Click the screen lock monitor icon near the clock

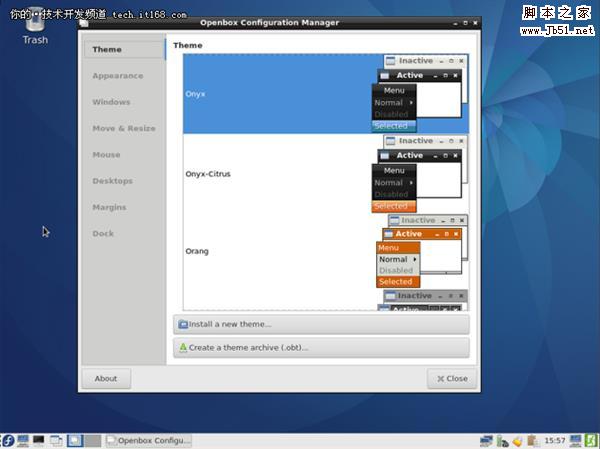pyautogui.click(x=575, y=441)
